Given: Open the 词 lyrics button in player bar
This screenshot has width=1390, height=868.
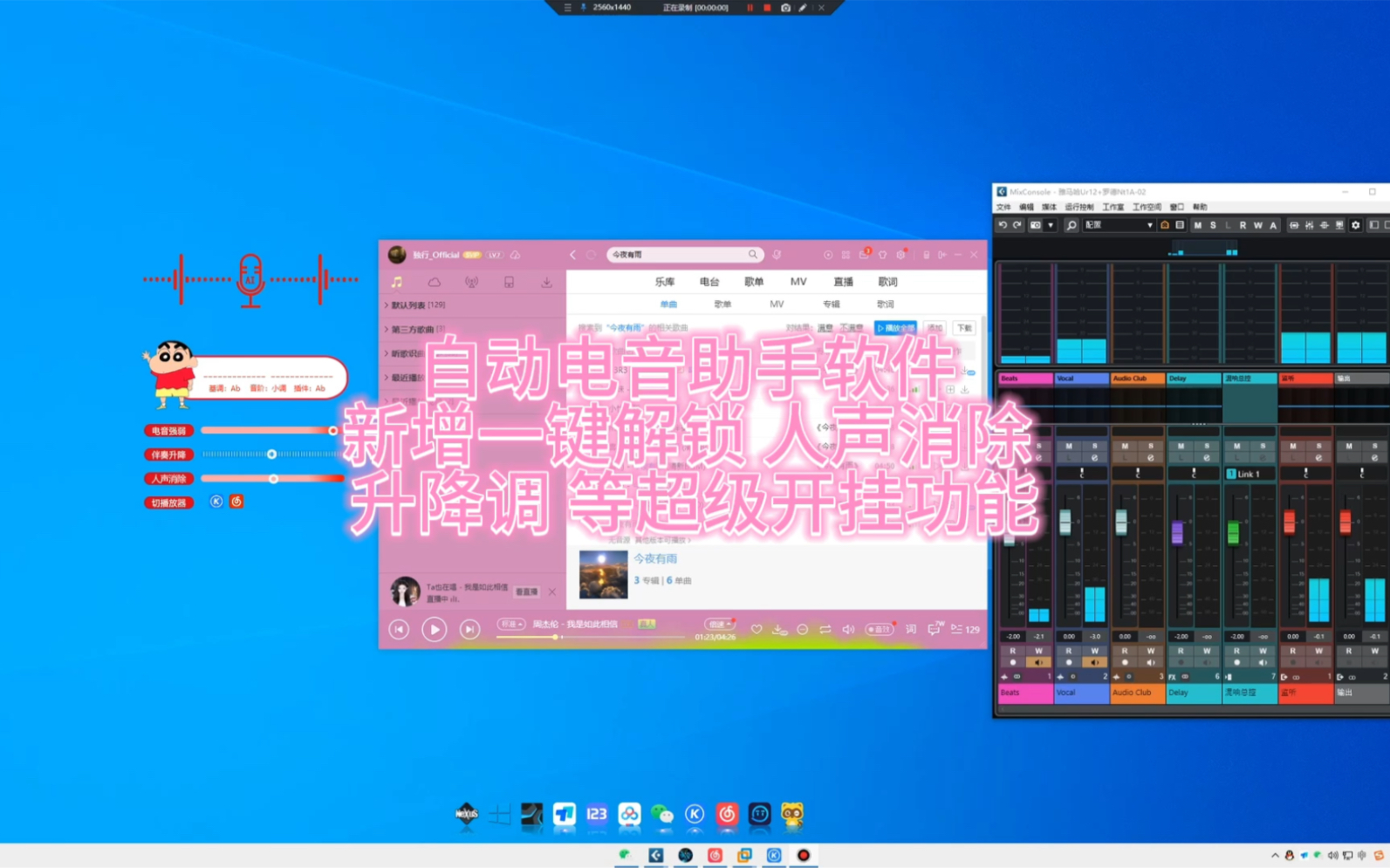Looking at the screenshot, I should click(x=910, y=629).
